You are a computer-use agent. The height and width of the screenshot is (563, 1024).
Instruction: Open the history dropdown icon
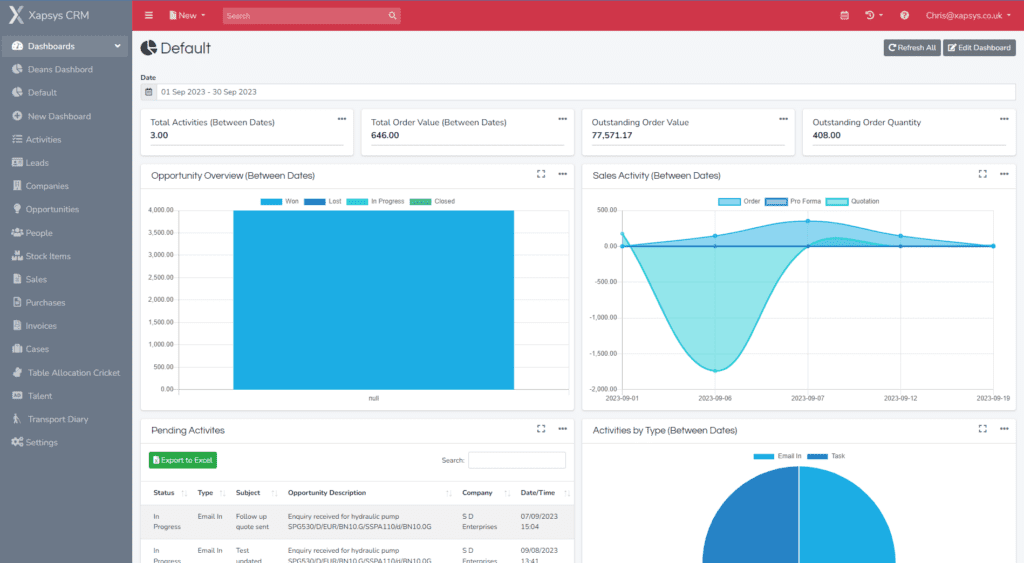tap(873, 15)
